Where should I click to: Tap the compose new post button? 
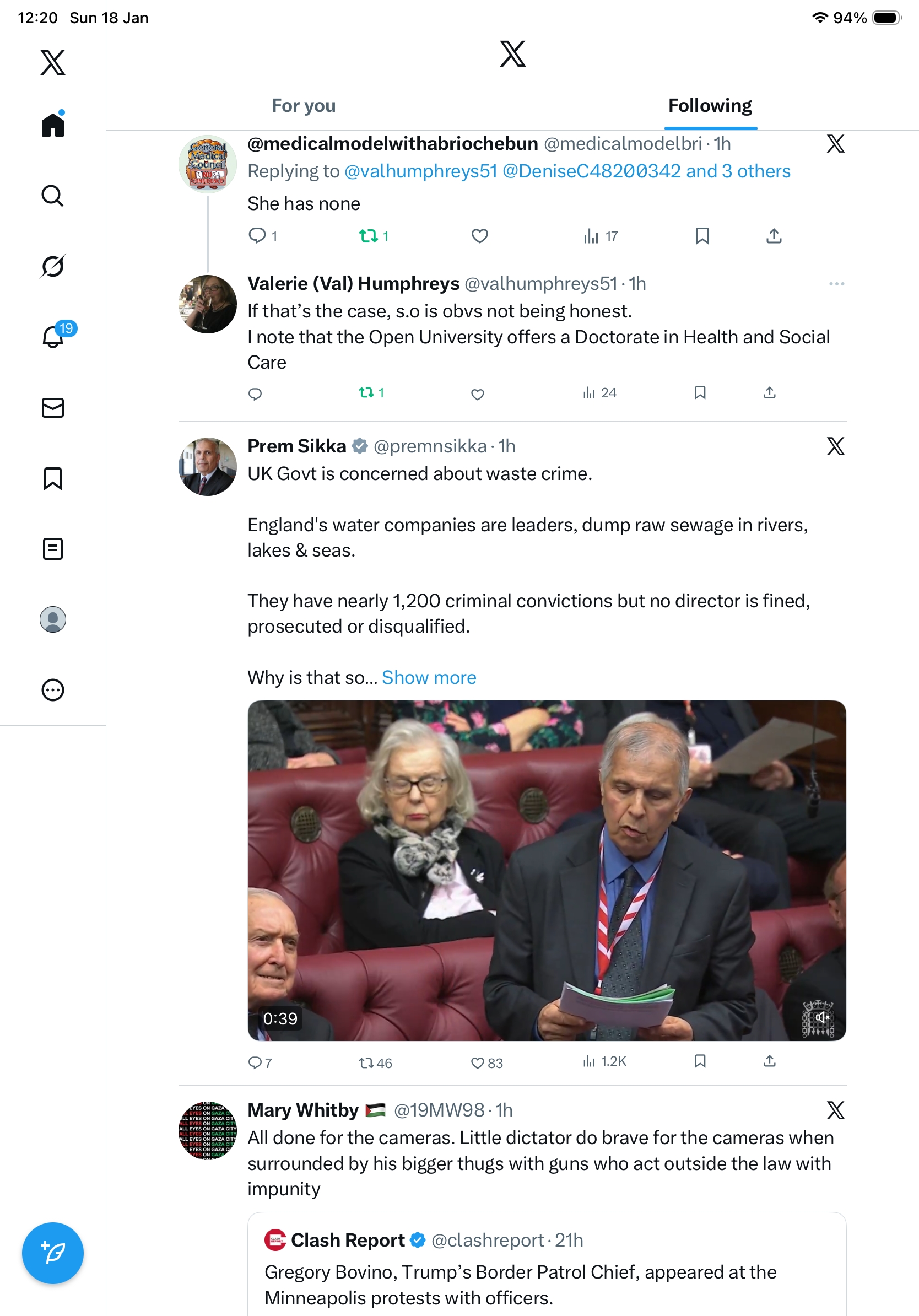tap(53, 1253)
